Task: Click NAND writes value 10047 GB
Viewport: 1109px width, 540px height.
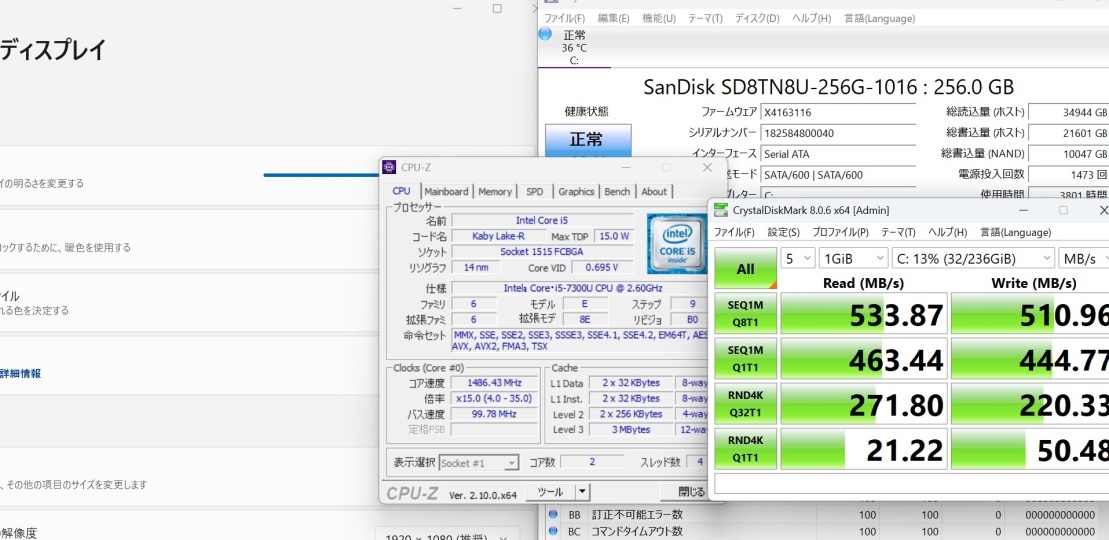Action: point(1069,154)
